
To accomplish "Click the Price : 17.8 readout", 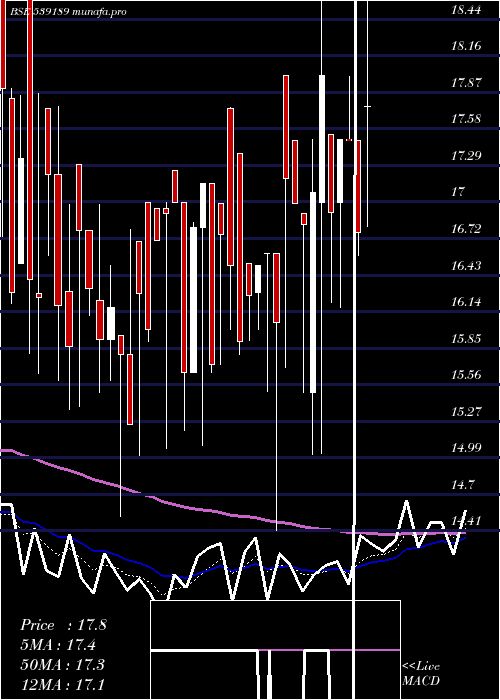I will pyautogui.click(x=63, y=625).
